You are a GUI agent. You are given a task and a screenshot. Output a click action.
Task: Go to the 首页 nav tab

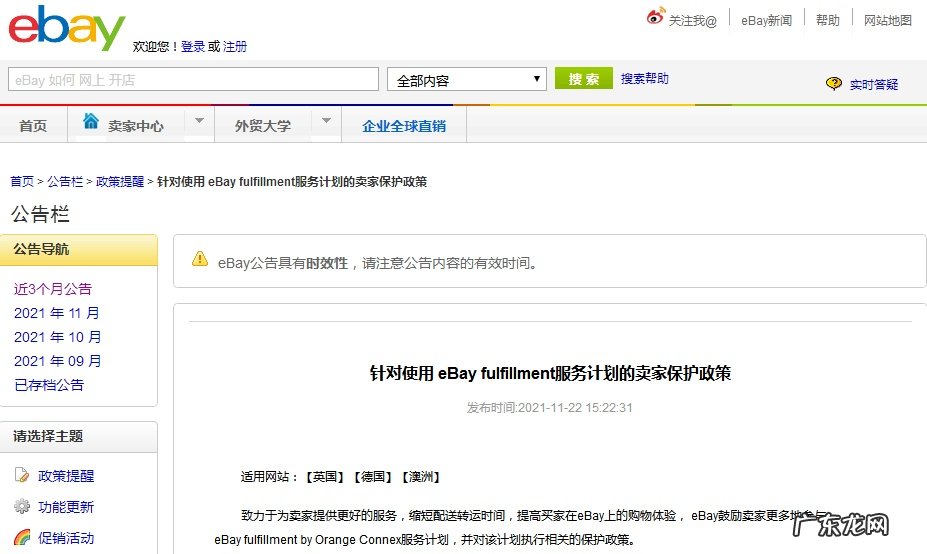[33, 125]
